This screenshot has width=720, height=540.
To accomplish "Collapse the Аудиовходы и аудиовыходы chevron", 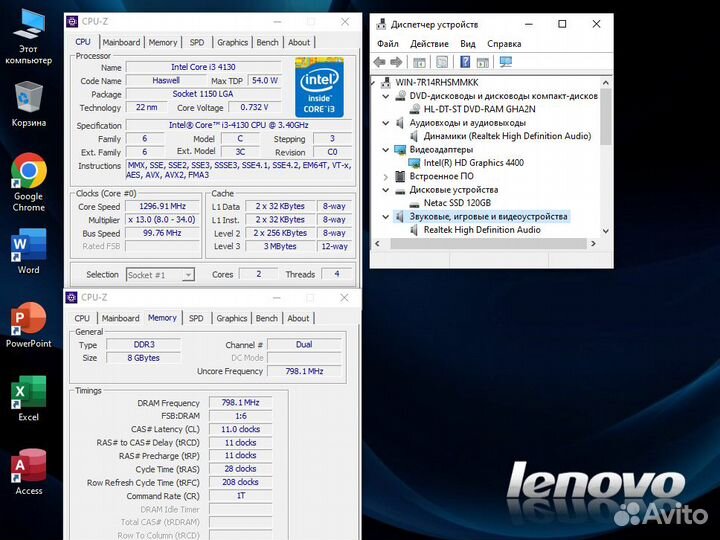I will click(386, 123).
